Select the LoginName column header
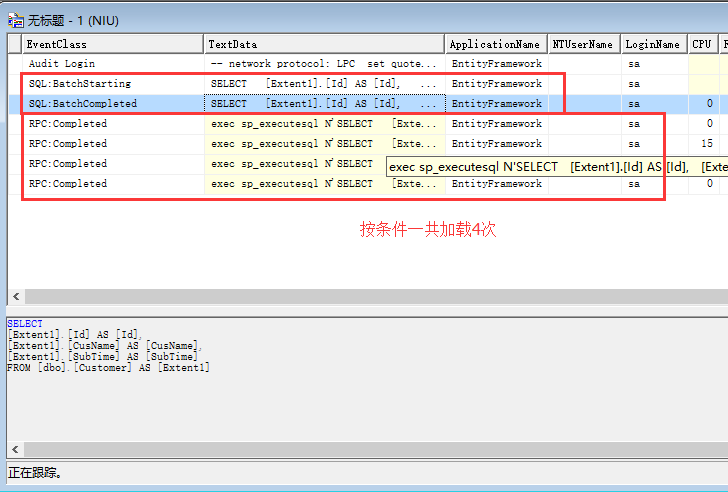728x492 pixels. tap(653, 44)
